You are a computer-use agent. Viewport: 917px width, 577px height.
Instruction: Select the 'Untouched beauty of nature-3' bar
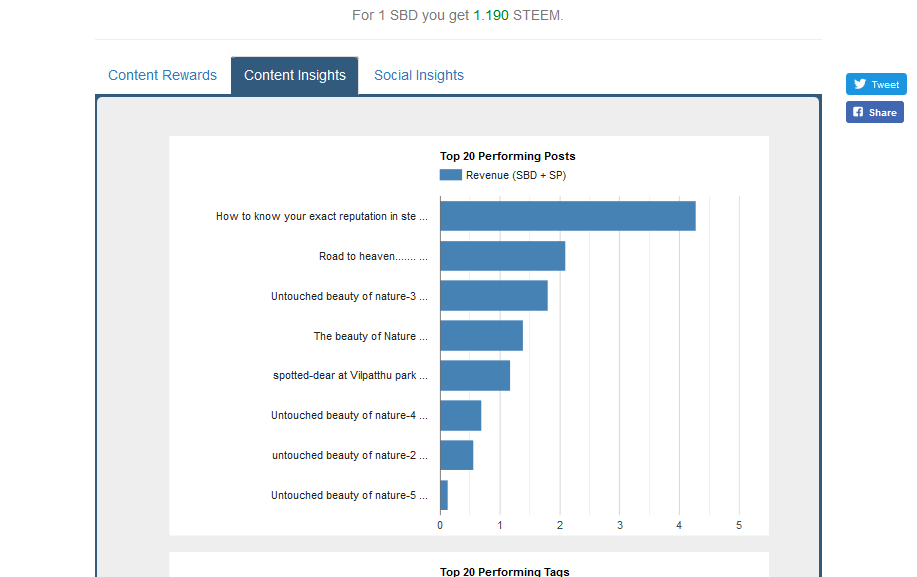(x=494, y=296)
